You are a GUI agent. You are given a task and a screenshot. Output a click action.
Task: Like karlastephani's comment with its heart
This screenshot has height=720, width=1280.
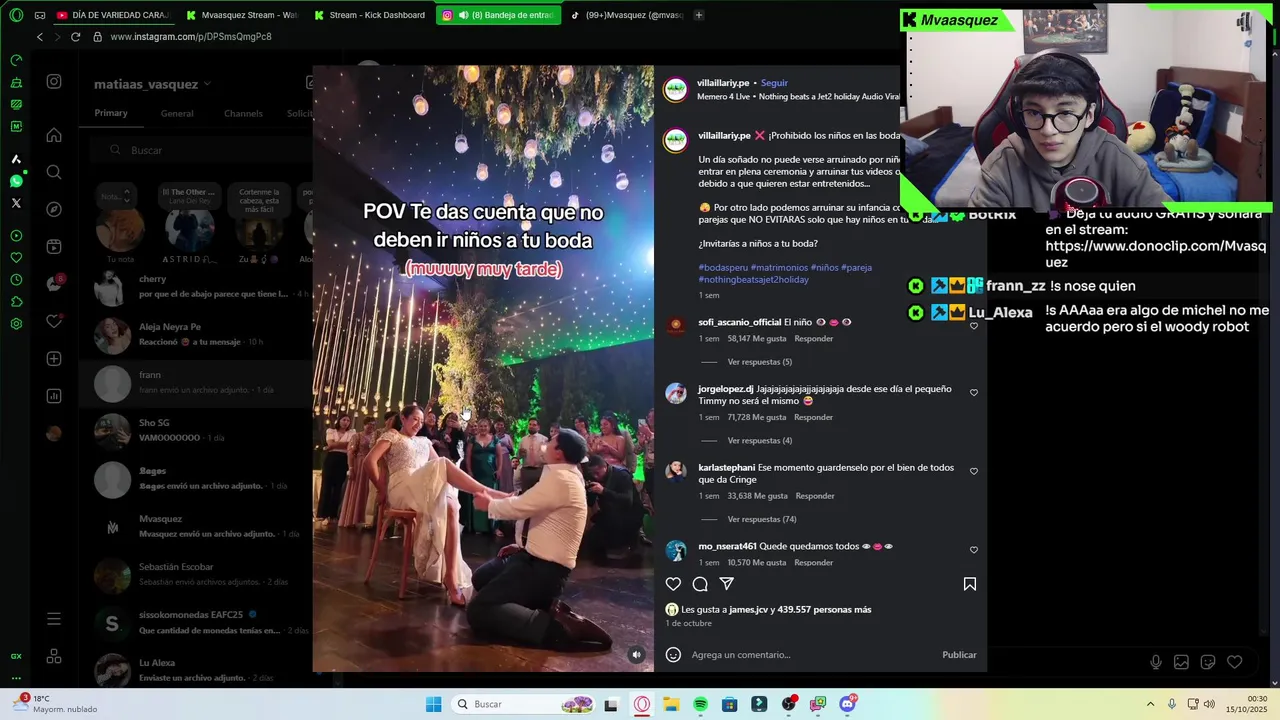click(973, 471)
